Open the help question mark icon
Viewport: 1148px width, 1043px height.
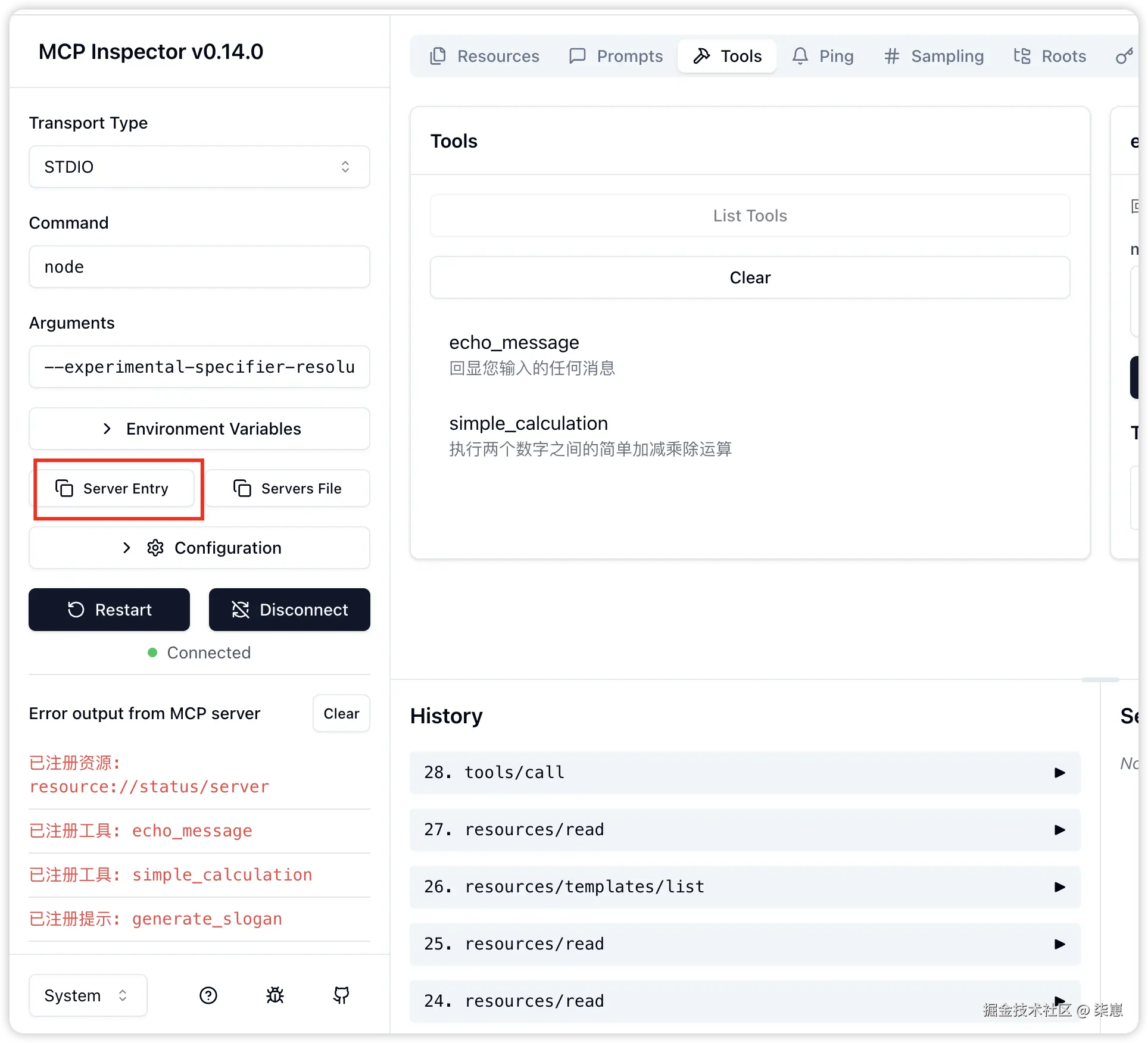tap(208, 995)
